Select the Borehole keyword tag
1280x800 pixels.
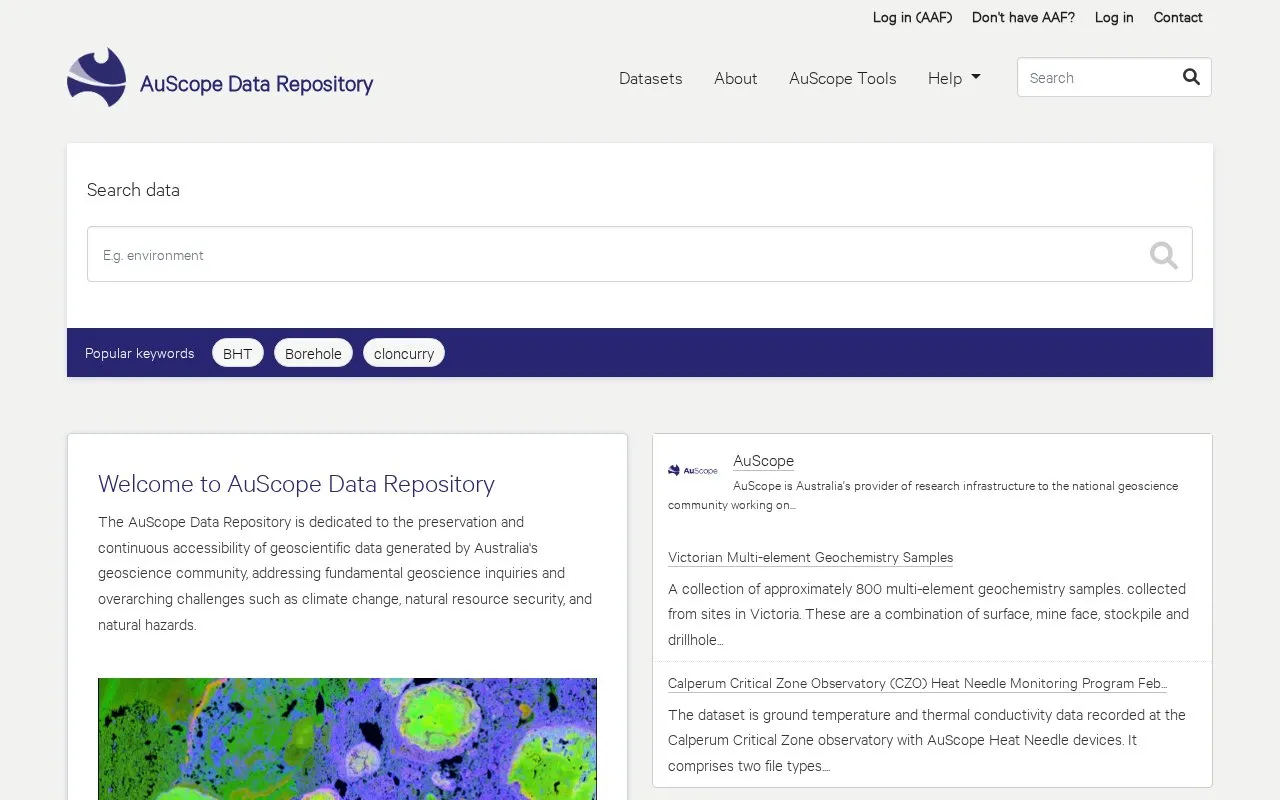(x=313, y=353)
